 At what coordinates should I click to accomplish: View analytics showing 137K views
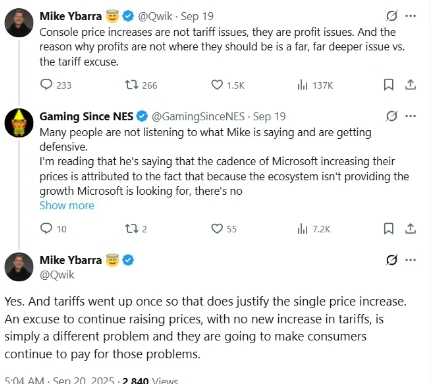tap(315, 85)
